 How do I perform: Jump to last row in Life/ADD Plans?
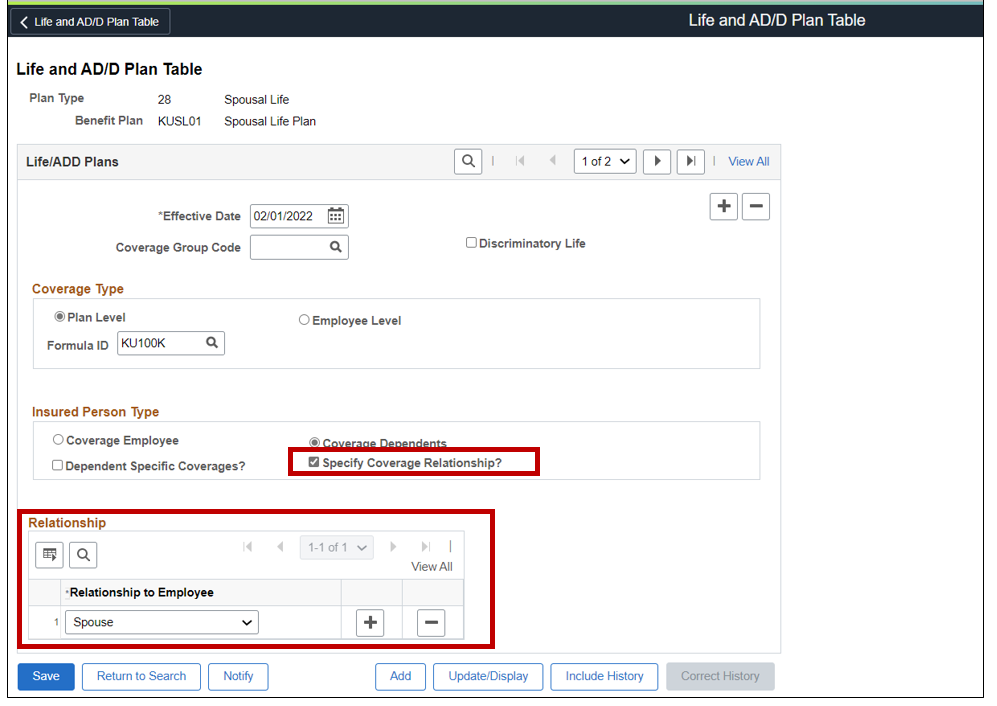691,161
